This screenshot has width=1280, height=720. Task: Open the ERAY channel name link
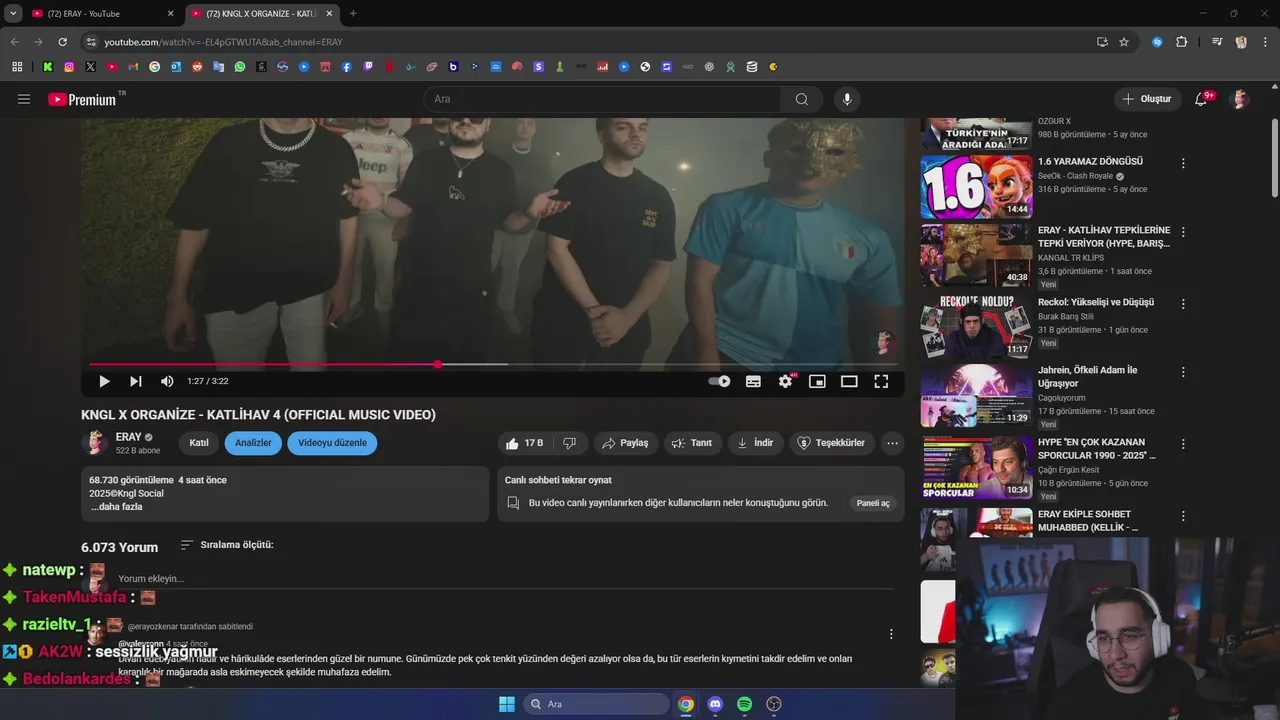coord(128,437)
